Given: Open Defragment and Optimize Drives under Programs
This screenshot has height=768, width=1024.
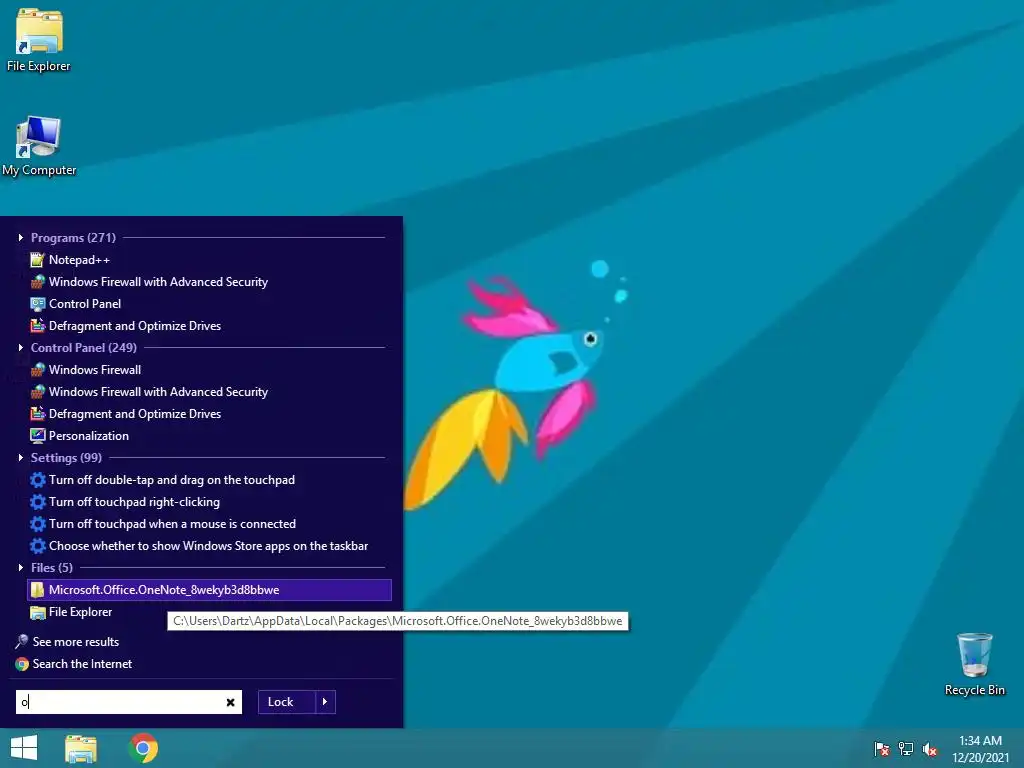Looking at the screenshot, I should 135,326.
